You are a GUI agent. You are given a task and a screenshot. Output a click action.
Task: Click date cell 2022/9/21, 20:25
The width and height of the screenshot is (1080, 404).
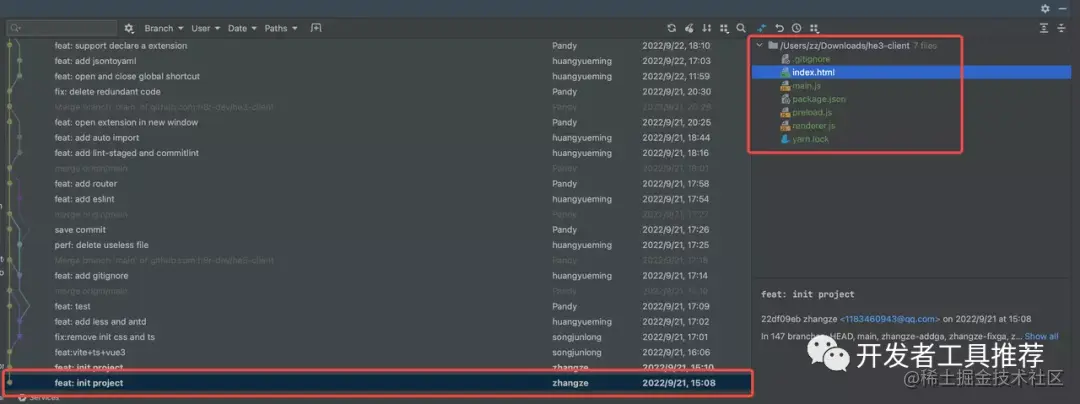(x=676, y=123)
